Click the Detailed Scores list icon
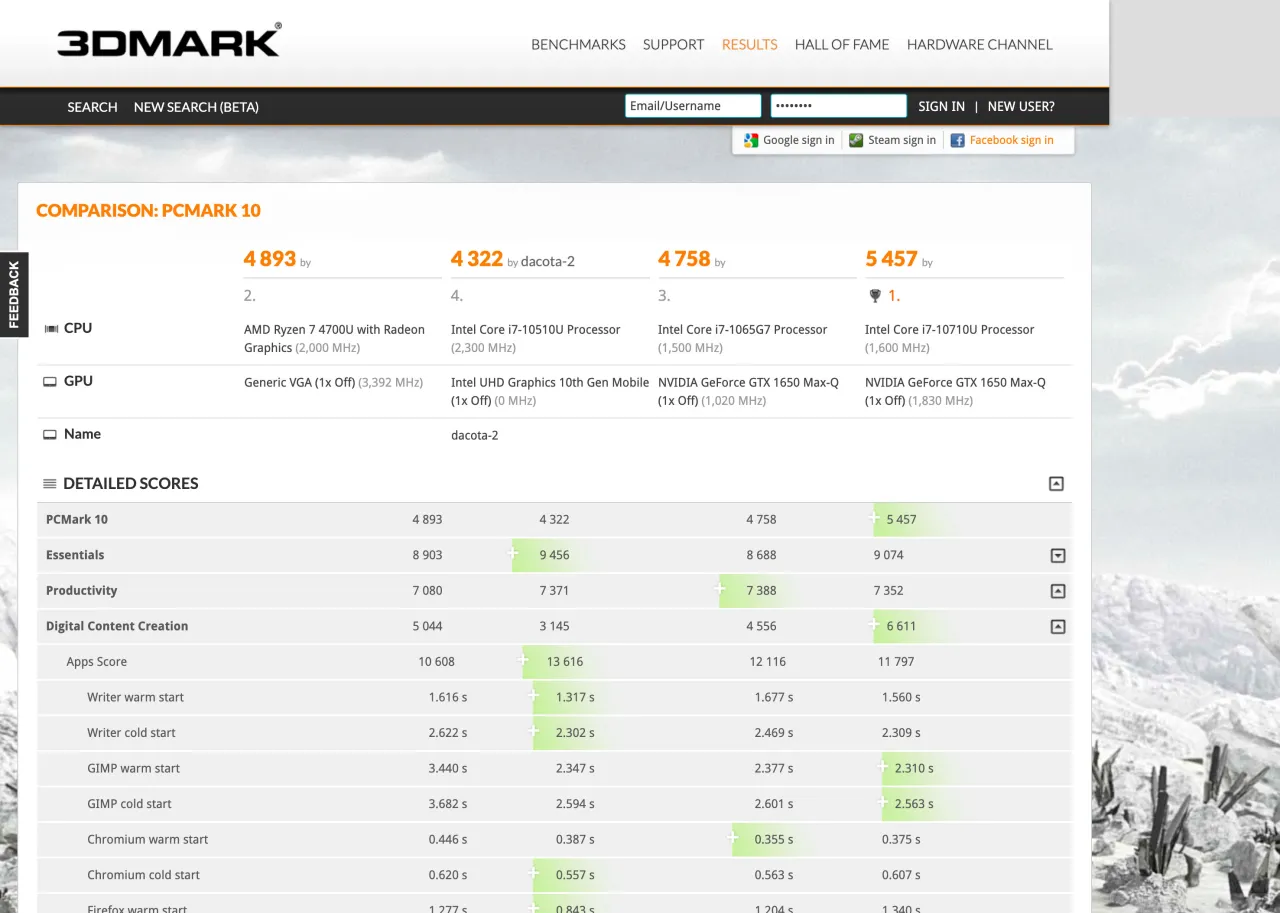This screenshot has width=1280, height=913. click(50, 484)
